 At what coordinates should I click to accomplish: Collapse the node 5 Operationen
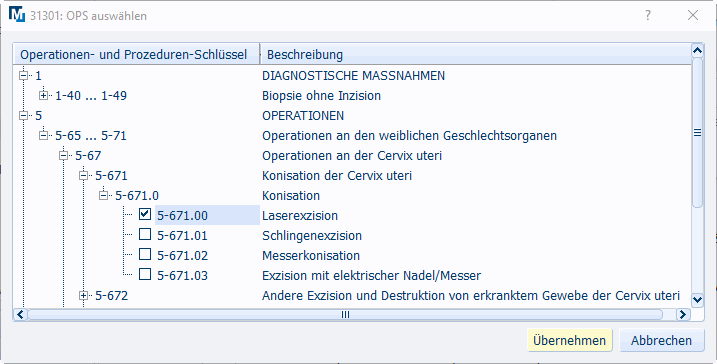[x=23, y=115]
